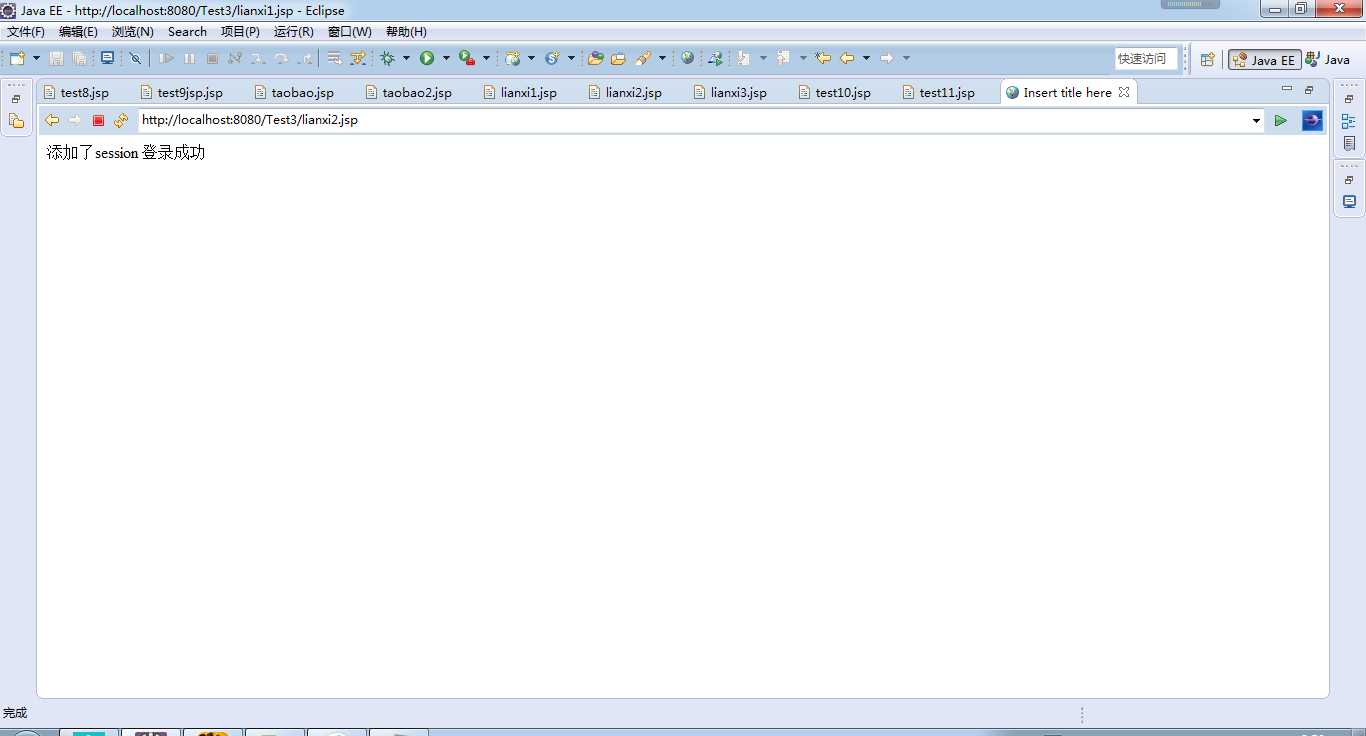This screenshot has width=1366, height=736.
Task: Click the browser Refresh icon
Action: point(121,120)
